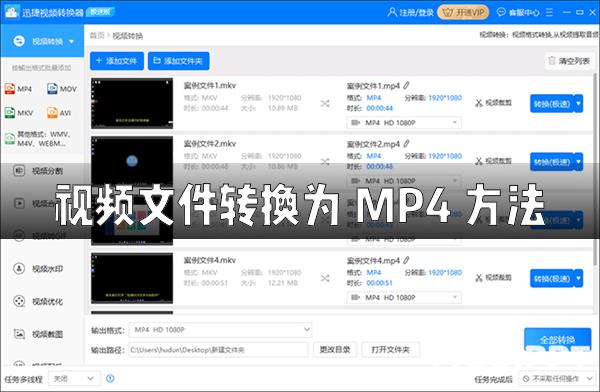
Task: Click shuffle arrows icon for 案例文件1
Action: tap(325, 103)
